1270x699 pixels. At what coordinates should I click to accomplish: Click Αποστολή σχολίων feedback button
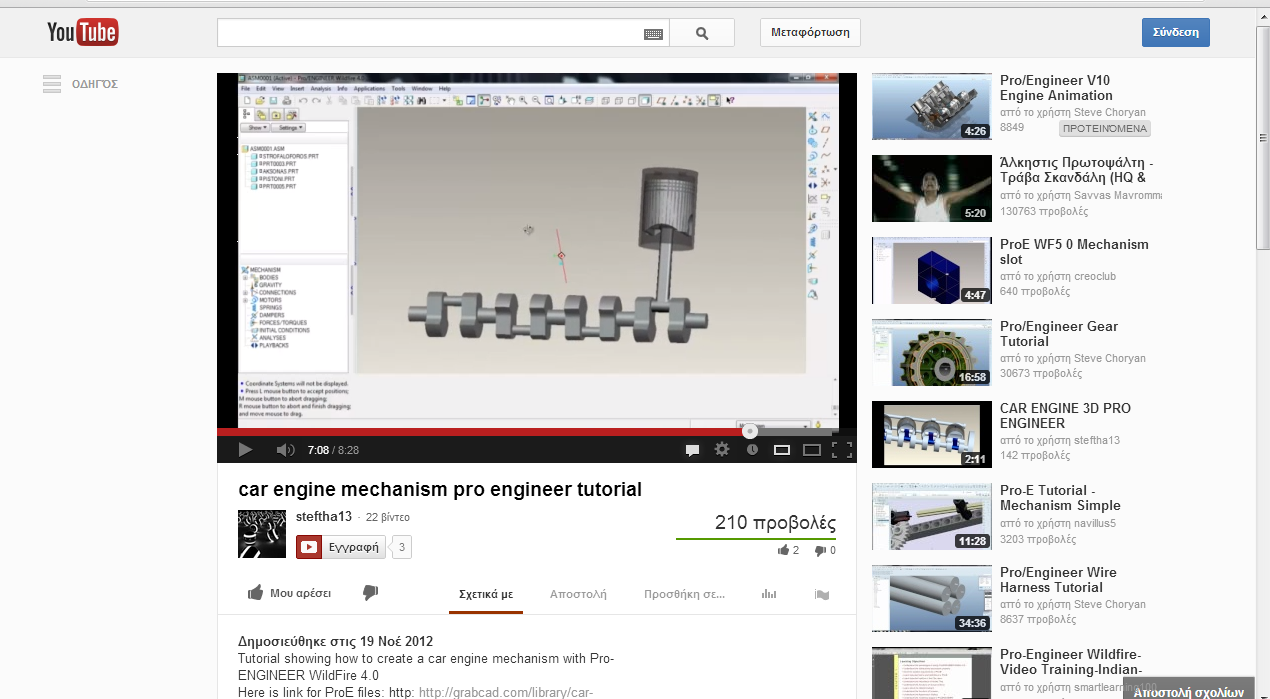click(x=1189, y=691)
